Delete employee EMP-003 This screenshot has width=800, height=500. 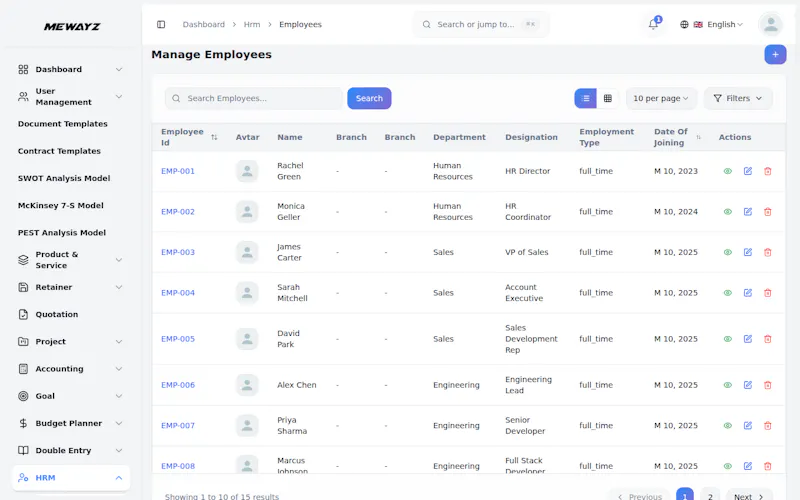[767, 253]
